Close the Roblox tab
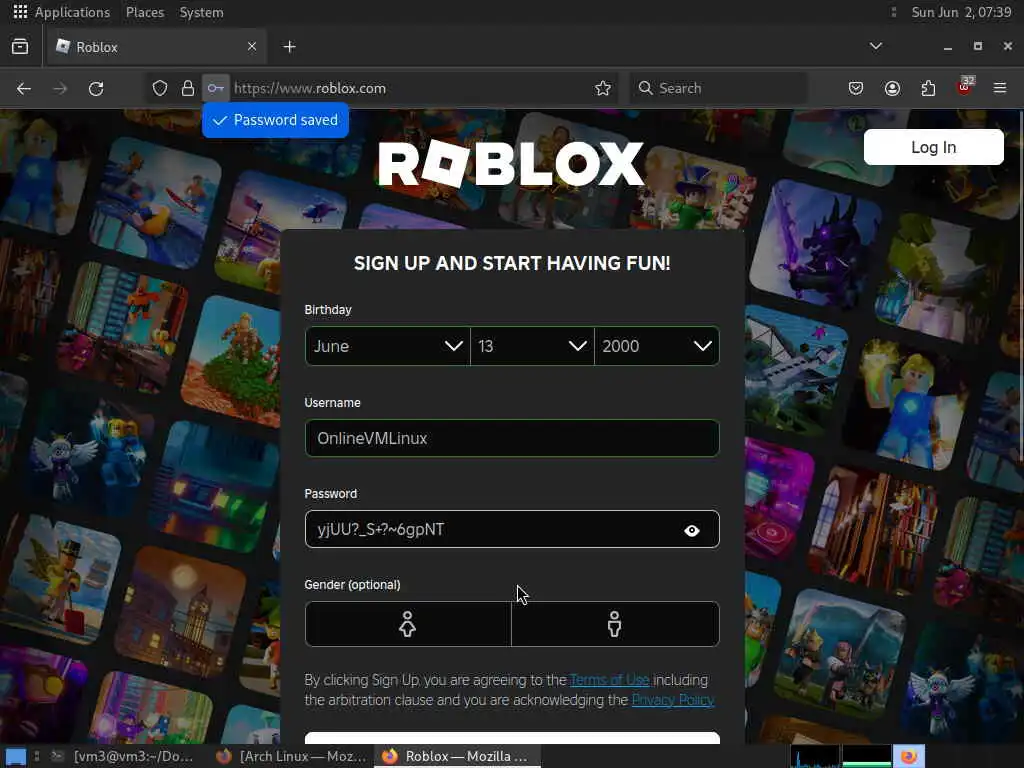1024x768 pixels. 252,46
